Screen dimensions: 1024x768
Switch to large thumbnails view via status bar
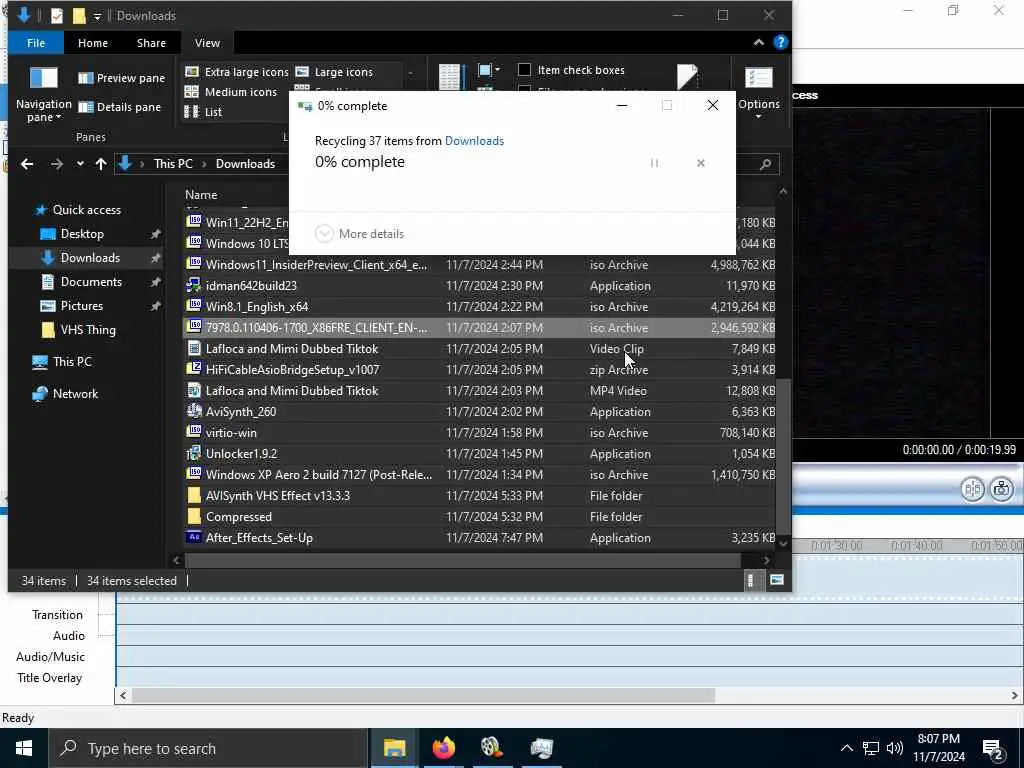pyautogui.click(x=776, y=580)
